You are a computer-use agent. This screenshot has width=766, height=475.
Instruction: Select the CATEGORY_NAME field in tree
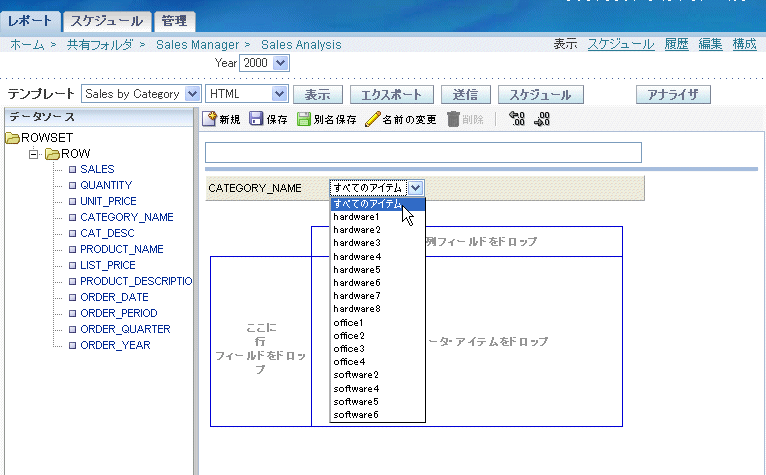pos(127,217)
